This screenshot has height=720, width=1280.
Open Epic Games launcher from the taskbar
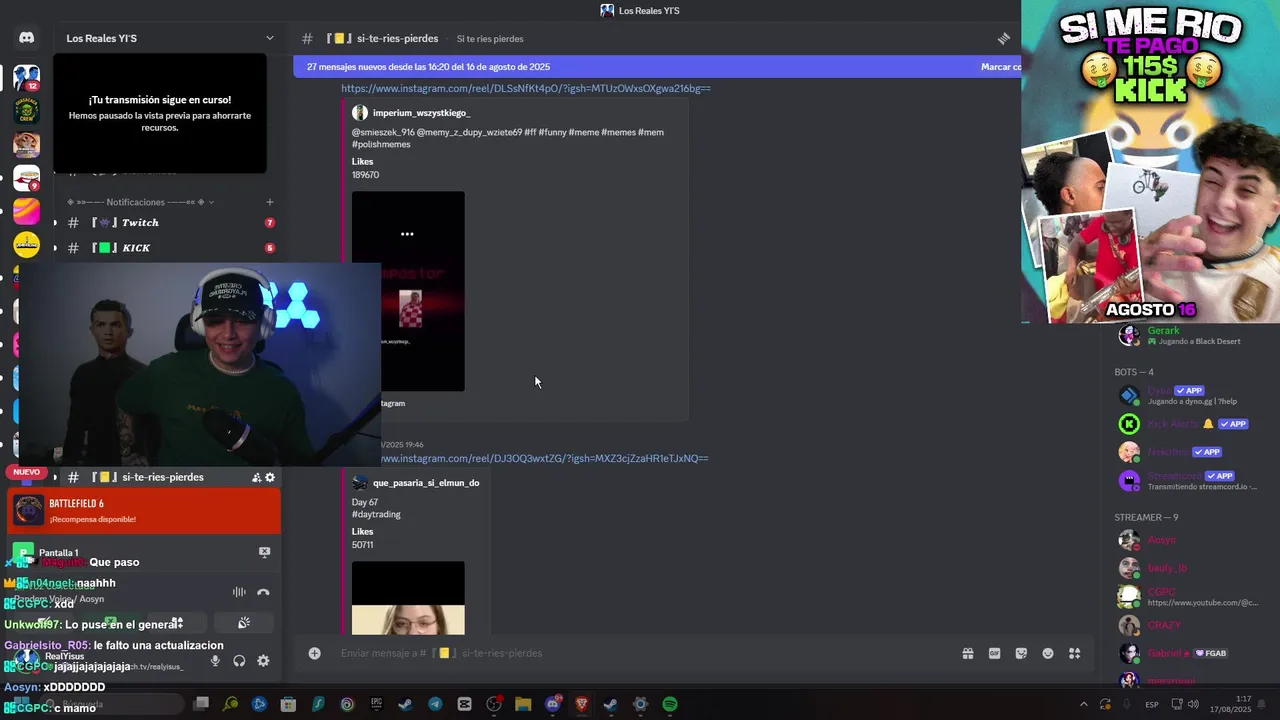click(x=376, y=704)
